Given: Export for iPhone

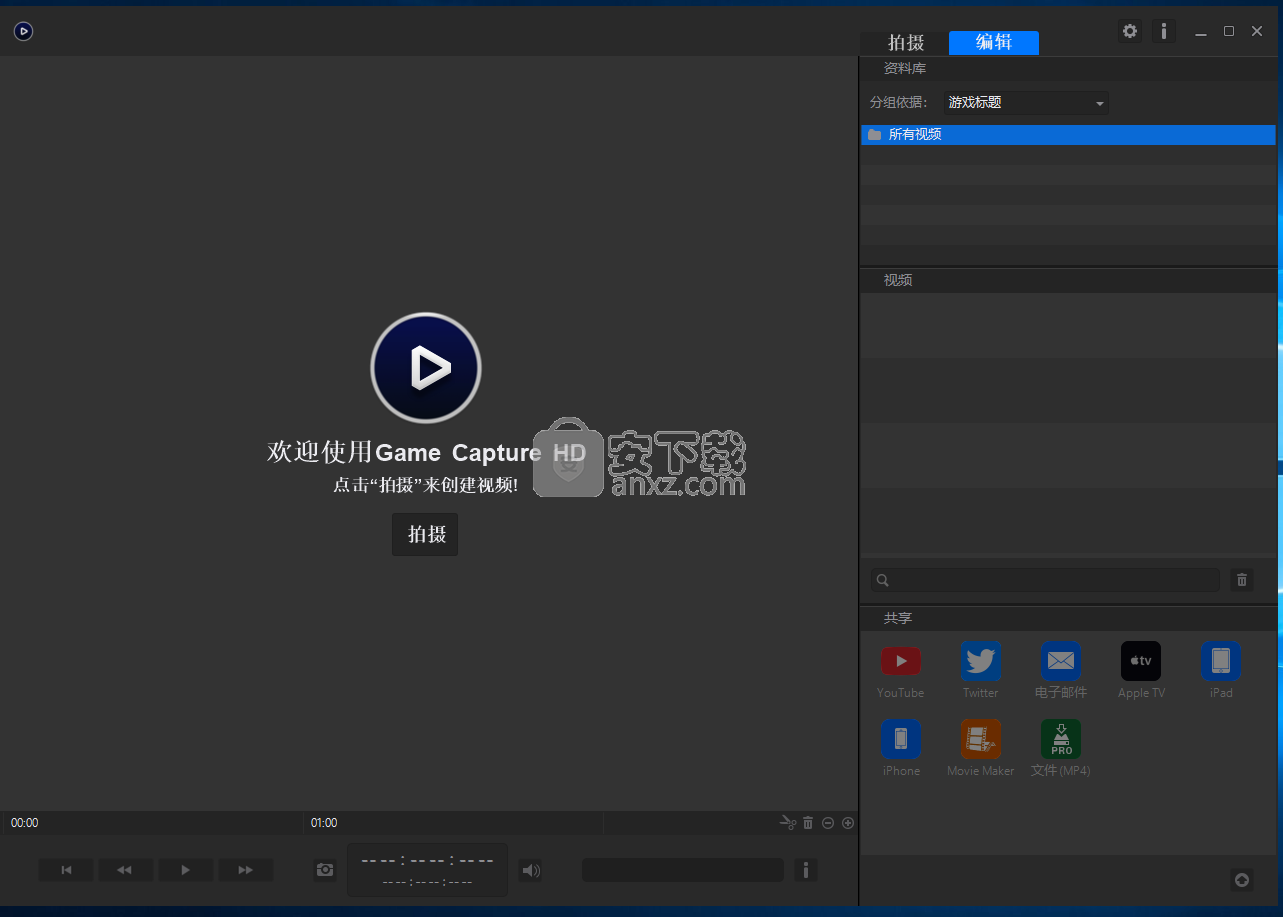Looking at the screenshot, I should point(901,739).
